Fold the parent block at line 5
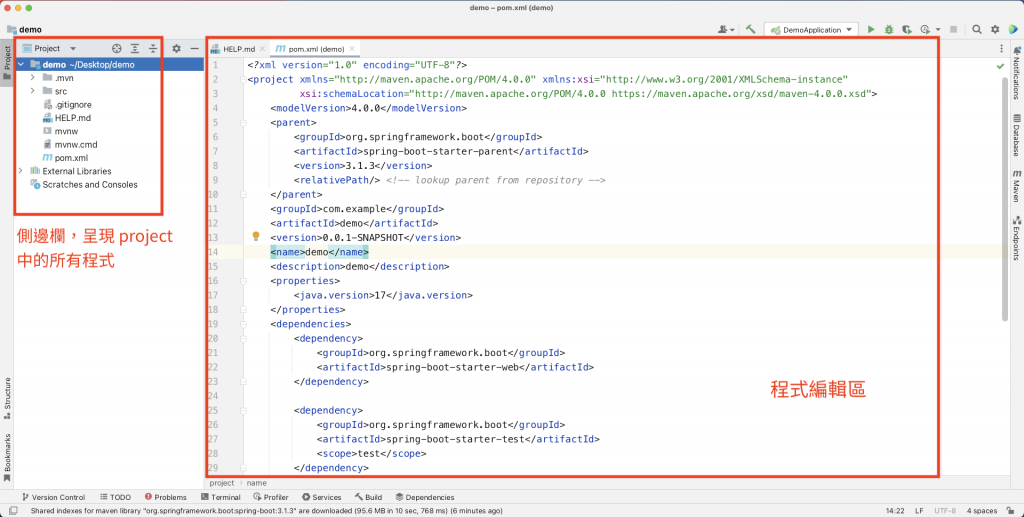The width and height of the screenshot is (1024, 517). (x=243, y=123)
